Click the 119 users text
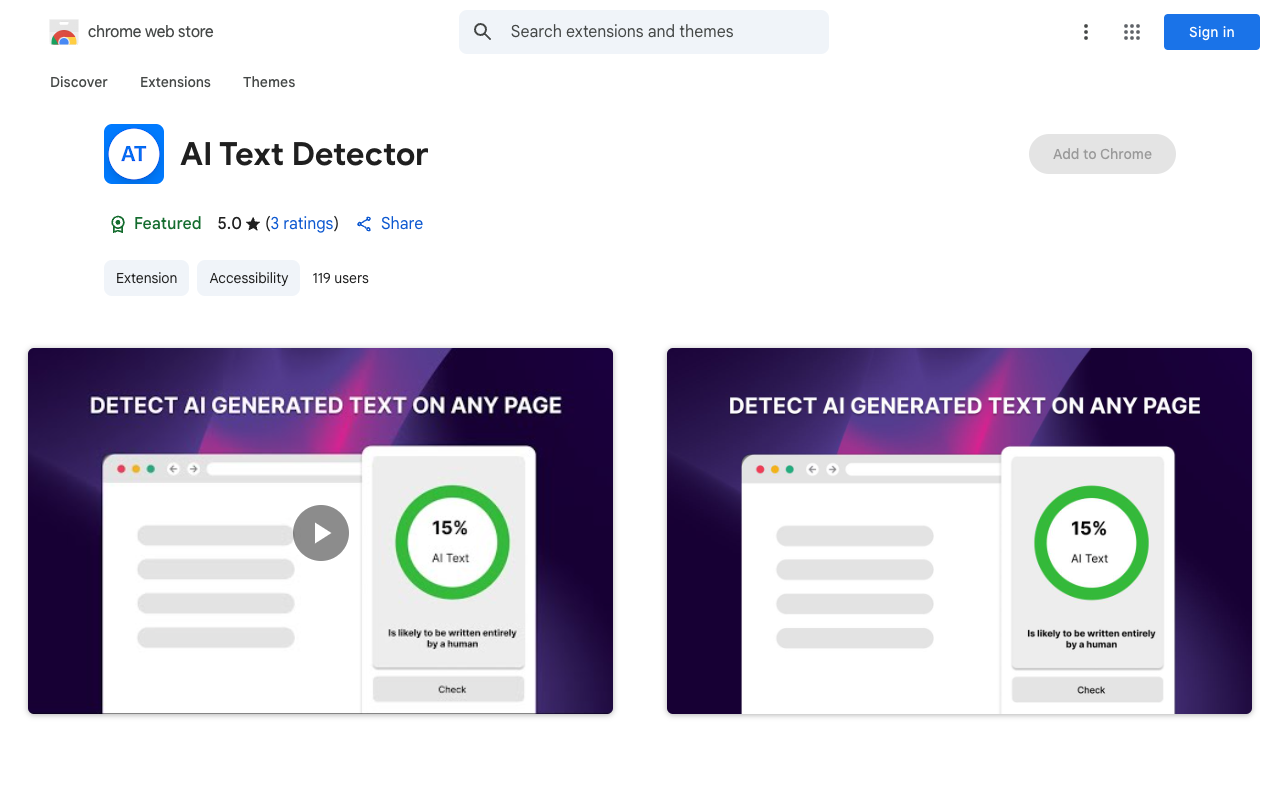 click(x=340, y=278)
